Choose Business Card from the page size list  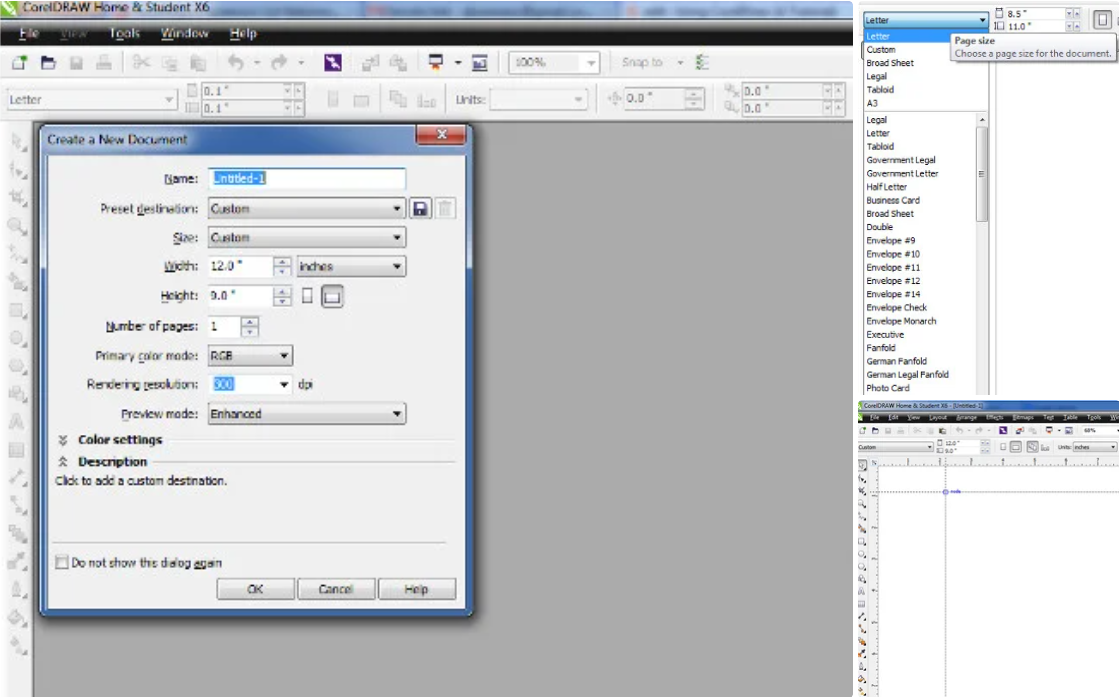tap(892, 200)
